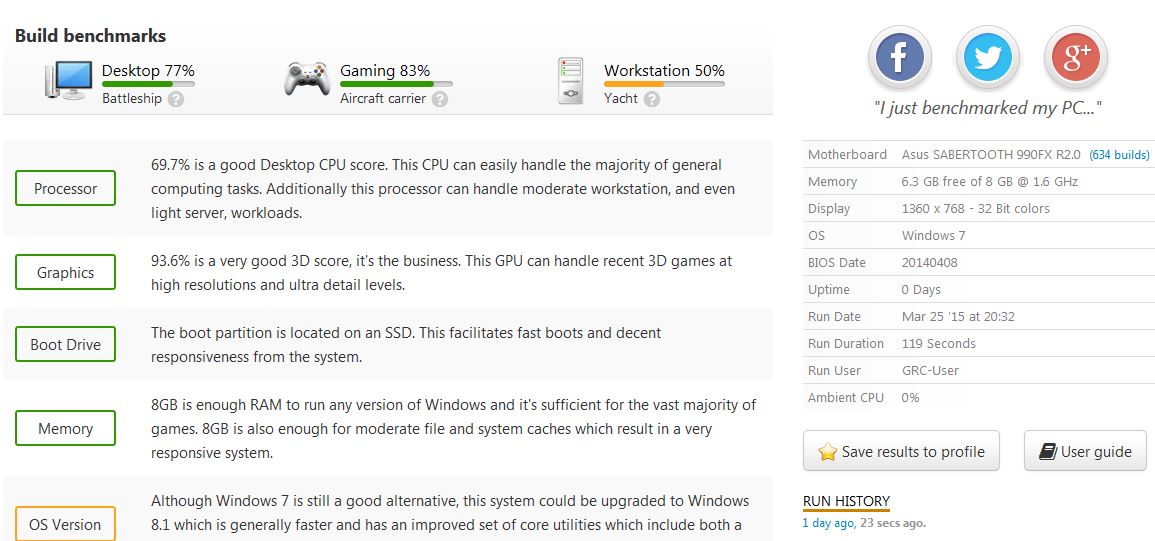The height and width of the screenshot is (541, 1155).
Task: Click the help icon beside Yacht
Action: [x=651, y=99]
